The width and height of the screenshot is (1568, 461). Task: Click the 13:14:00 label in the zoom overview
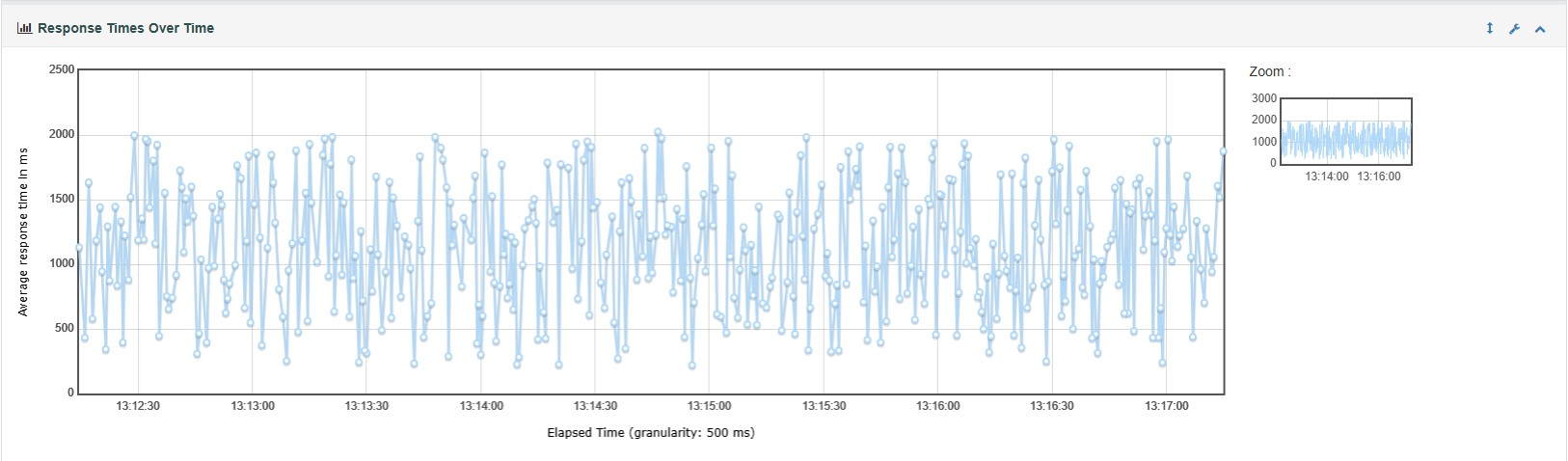[1327, 176]
